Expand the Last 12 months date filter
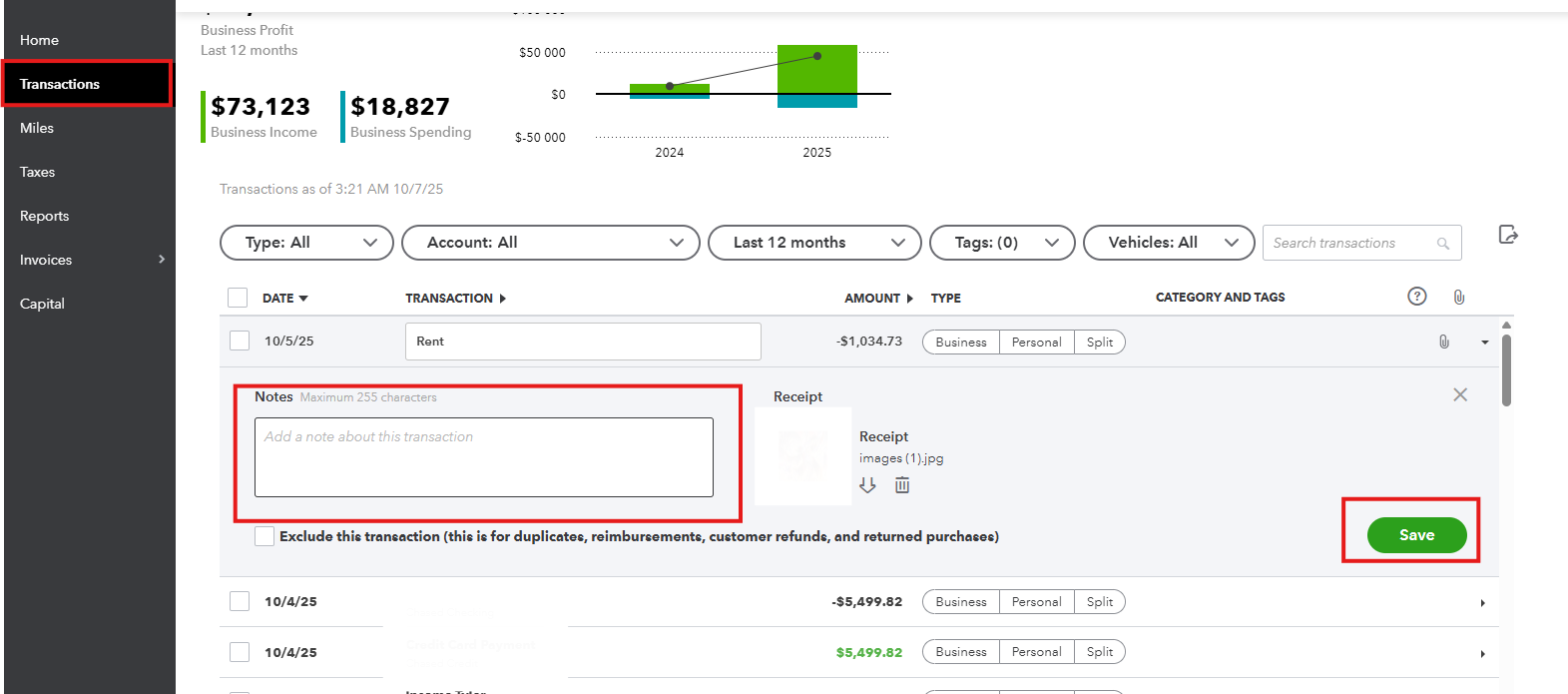 point(813,243)
